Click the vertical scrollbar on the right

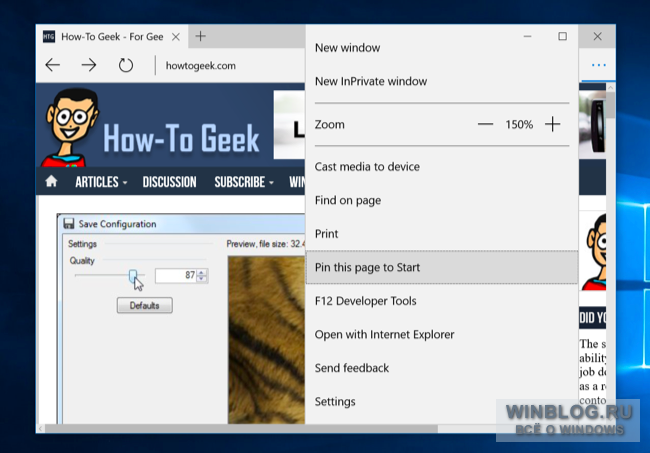610,104
